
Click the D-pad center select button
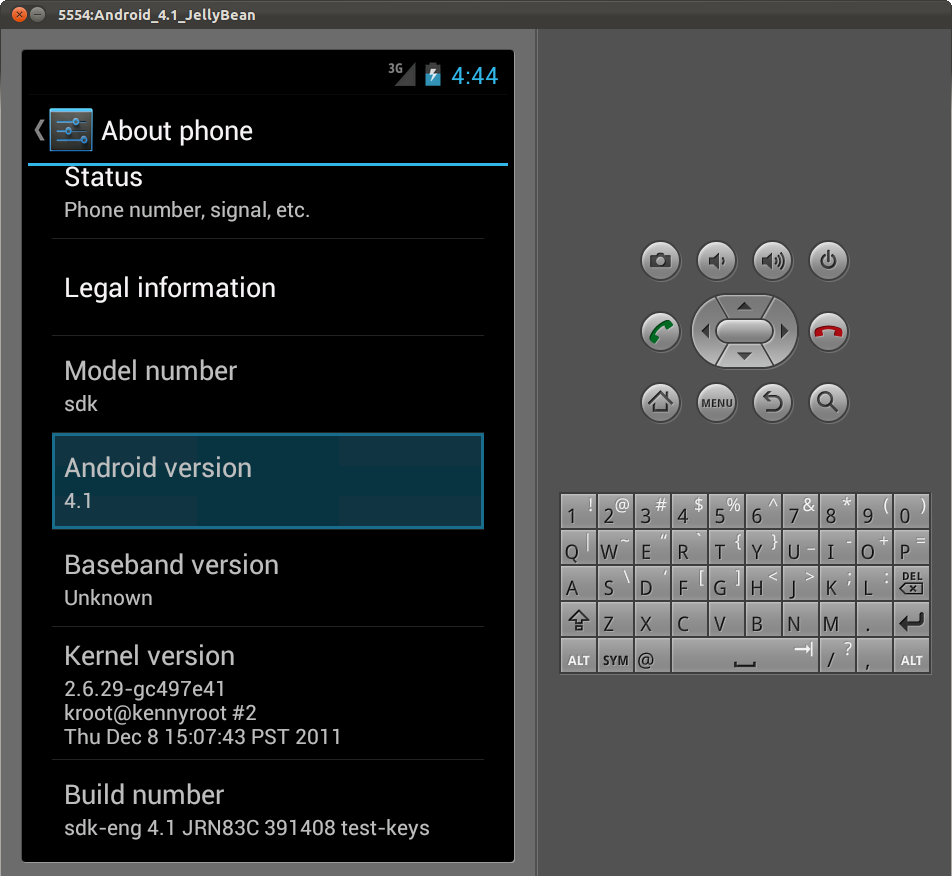click(x=744, y=331)
